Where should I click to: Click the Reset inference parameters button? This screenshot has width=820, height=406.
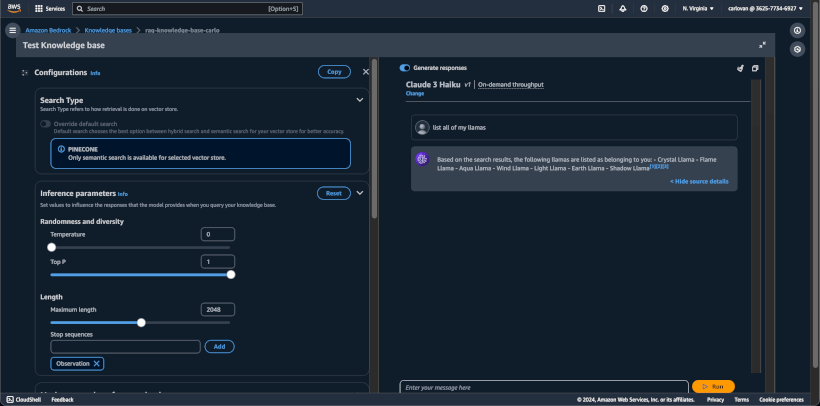click(334, 193)
